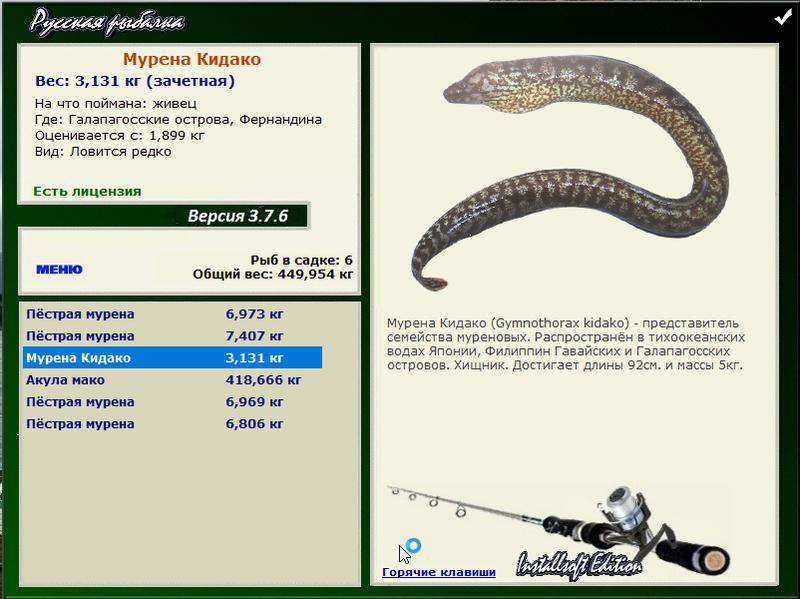Viewport: 800px width, 599px height.
Task: Select Пёстрая мурена 6,969 кг row
Action: [x=172, y=402]
